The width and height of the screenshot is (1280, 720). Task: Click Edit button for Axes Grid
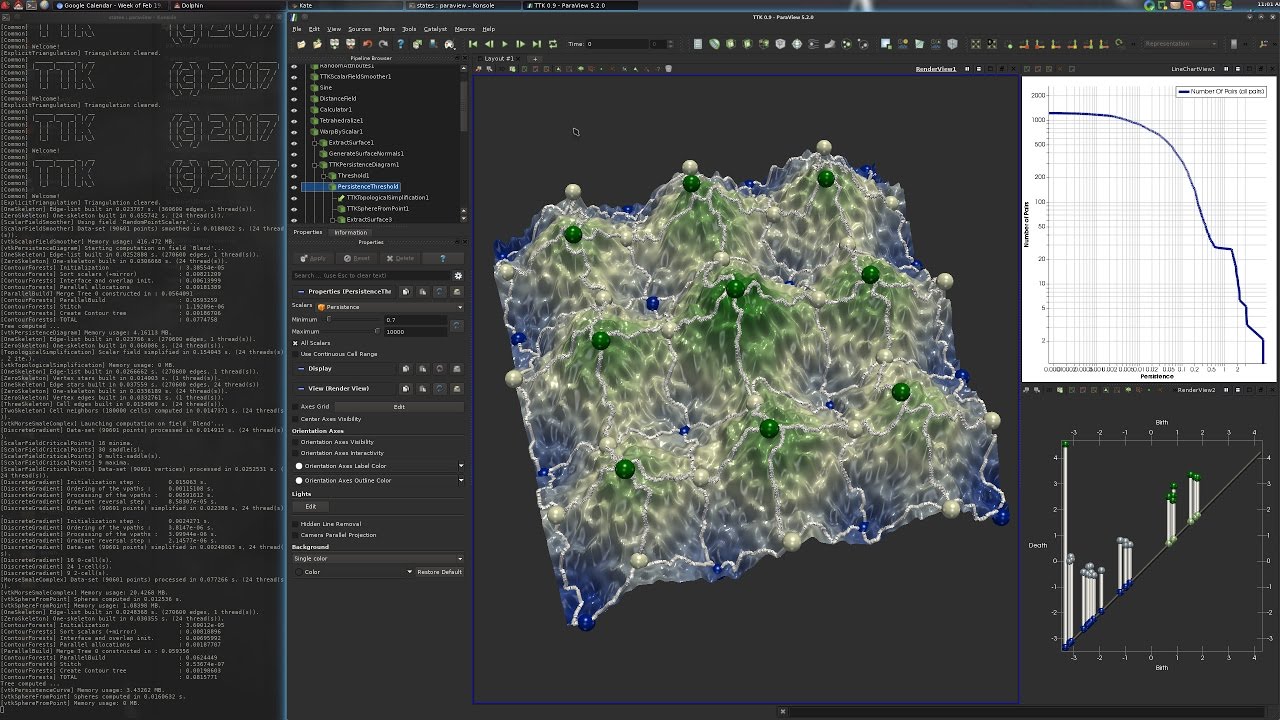click(x=399, y=407)
